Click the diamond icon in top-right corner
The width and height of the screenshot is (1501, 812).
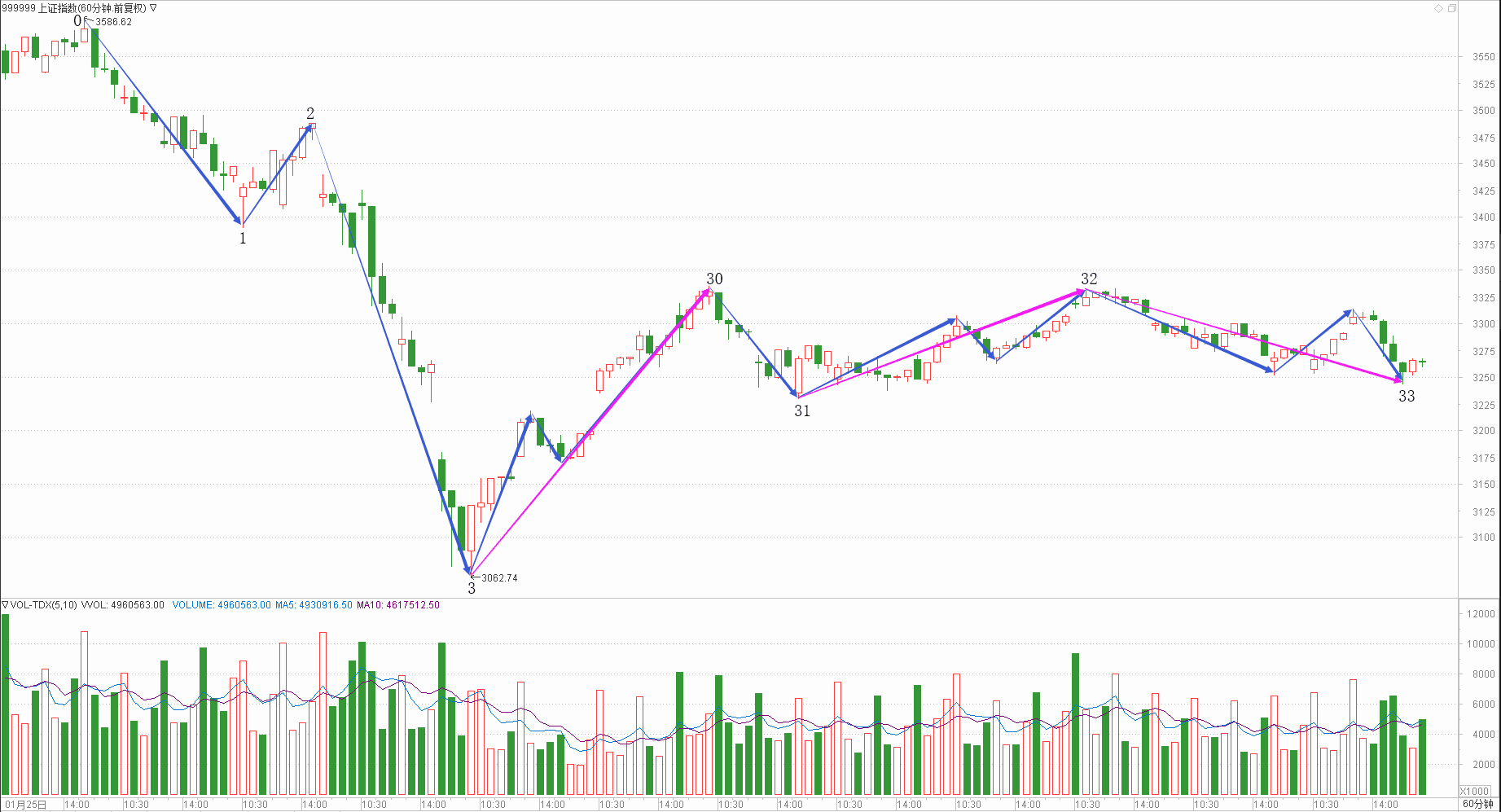1439,8
